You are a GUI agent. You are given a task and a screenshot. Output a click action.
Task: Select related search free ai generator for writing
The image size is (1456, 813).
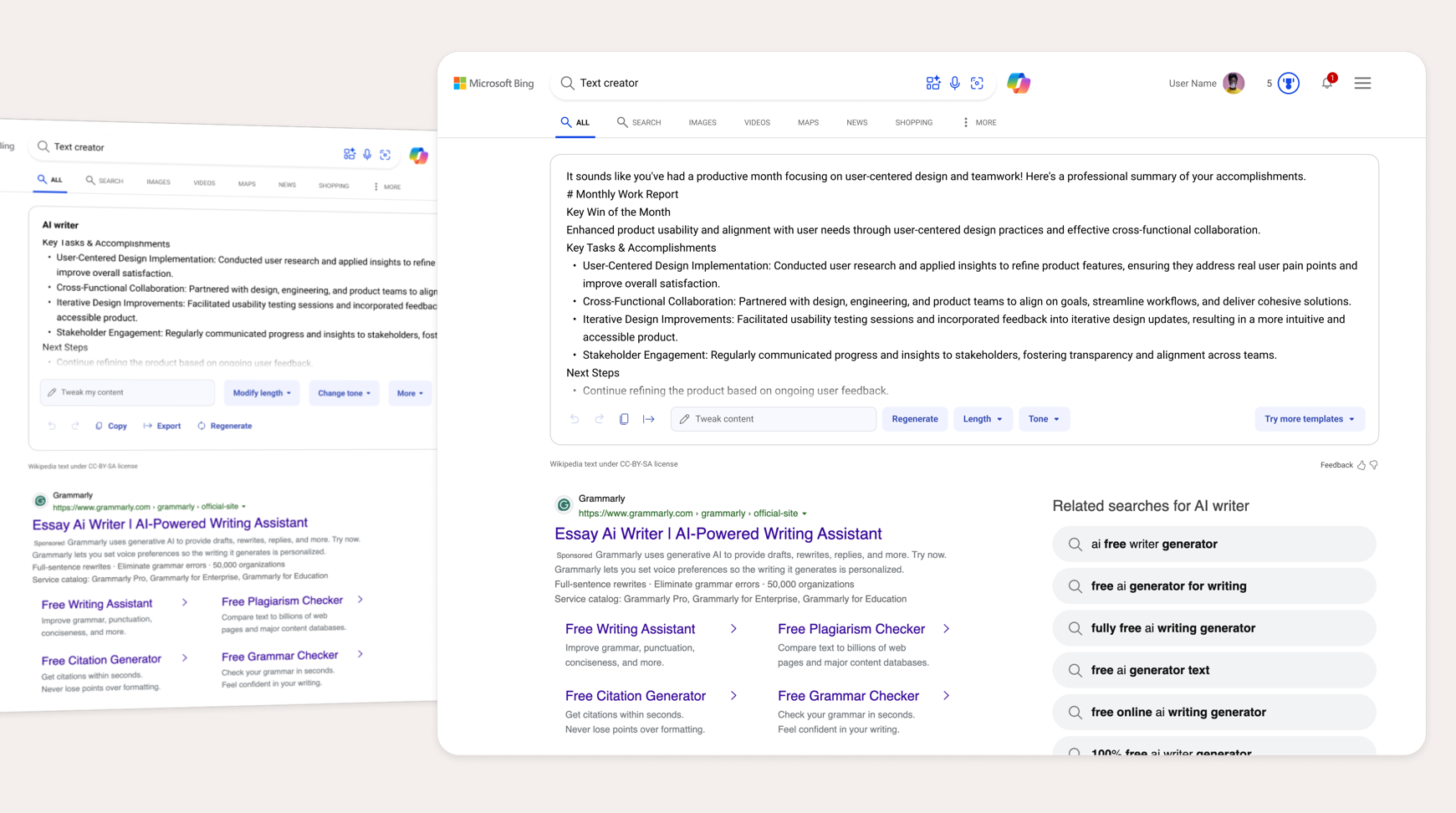pos(1214,586)
